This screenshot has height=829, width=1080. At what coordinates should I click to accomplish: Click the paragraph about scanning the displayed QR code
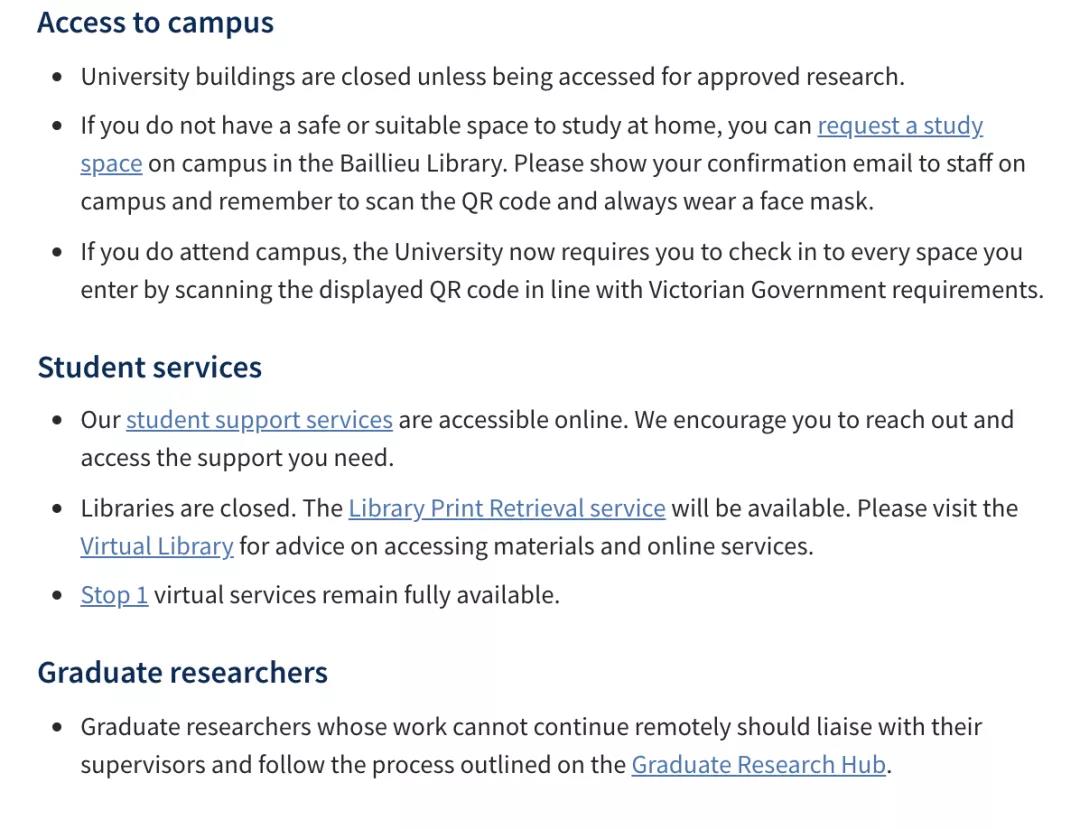click(x=562, y=271)
